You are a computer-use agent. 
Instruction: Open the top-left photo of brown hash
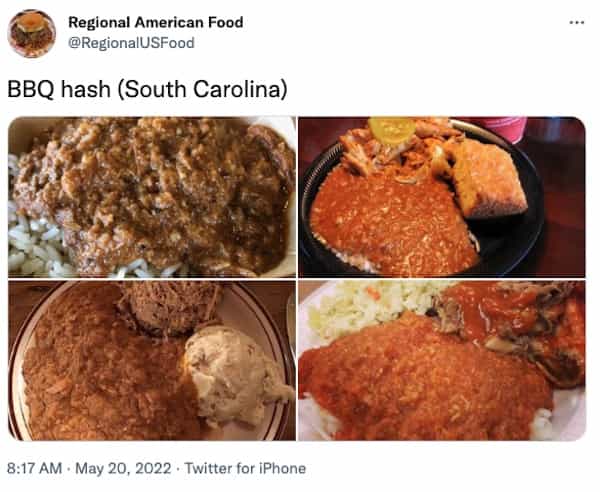point(152,197)
